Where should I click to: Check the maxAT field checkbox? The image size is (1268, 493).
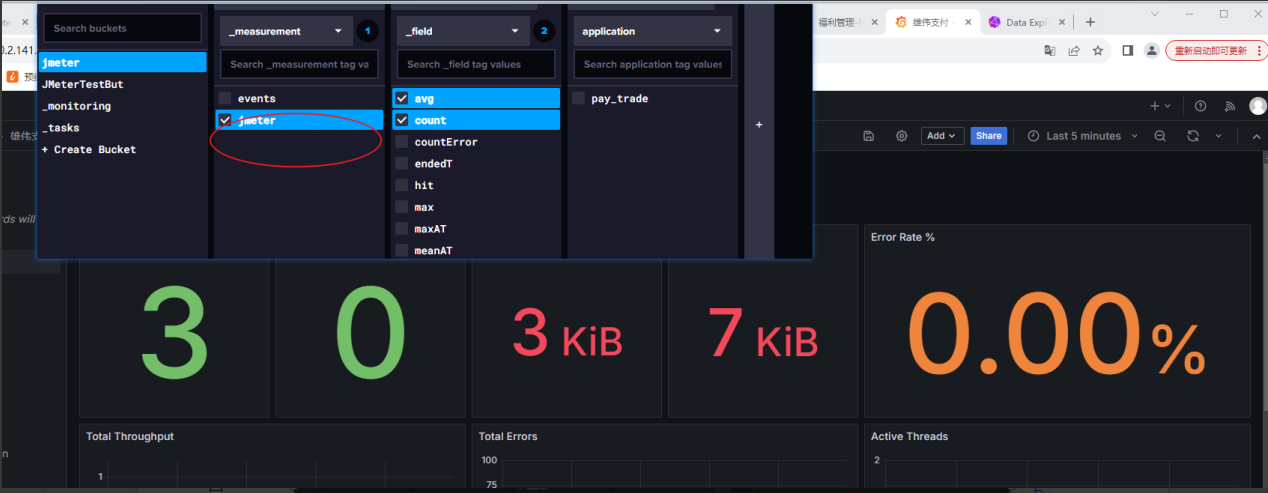tap(401, 229)
